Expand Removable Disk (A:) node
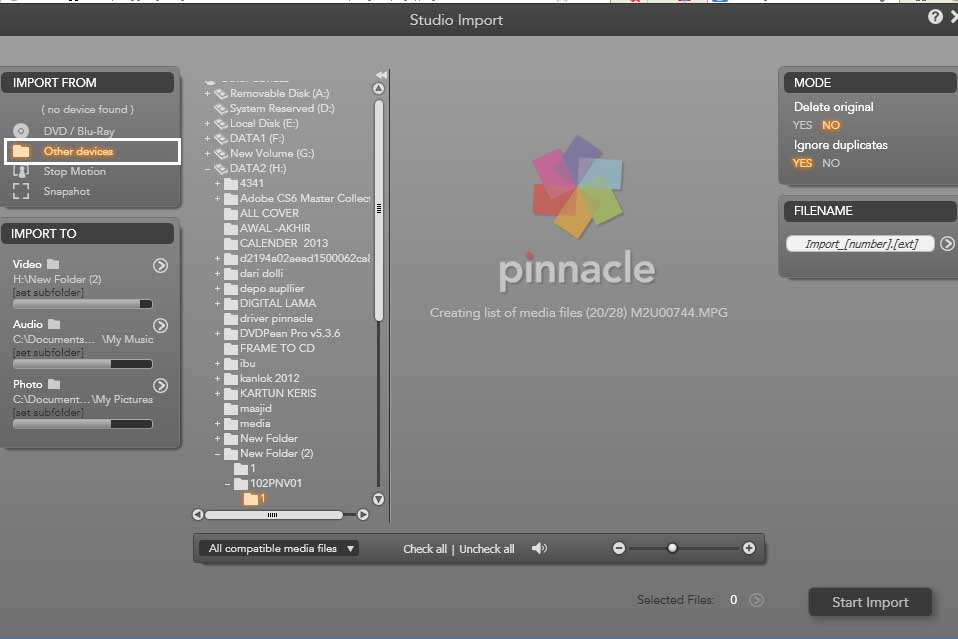The width and height of the screenshot is (958, 639). pos(207,93)
